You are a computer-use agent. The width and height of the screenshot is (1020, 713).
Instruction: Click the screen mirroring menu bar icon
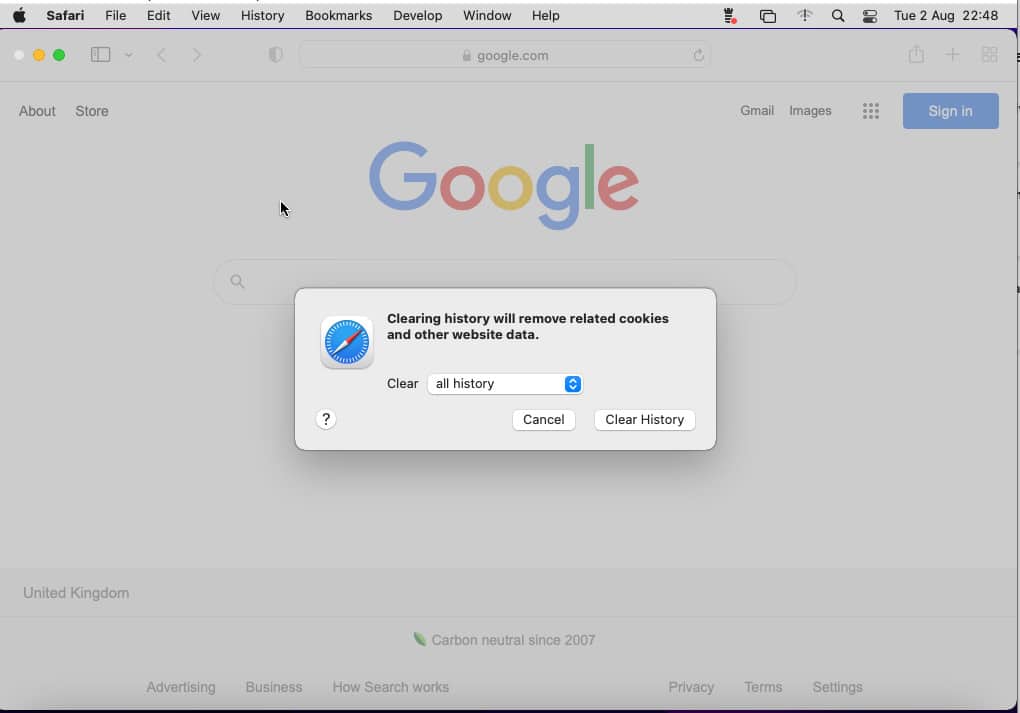coord(768,16)
